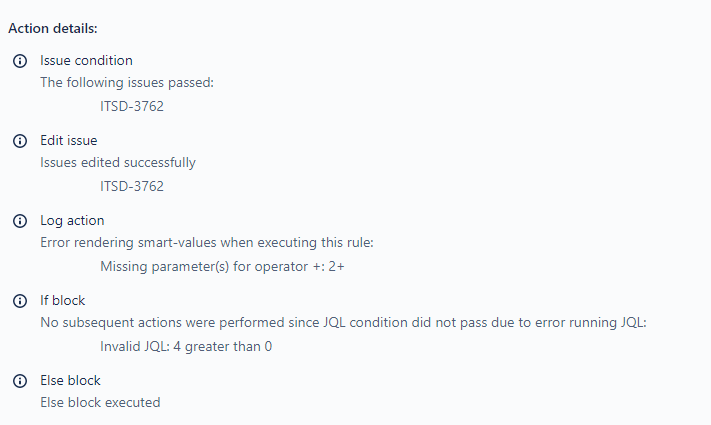Click the 'No subsequent actions were performed' message
The height and width of the screenshot is (425, 711).
click(343, 322)
